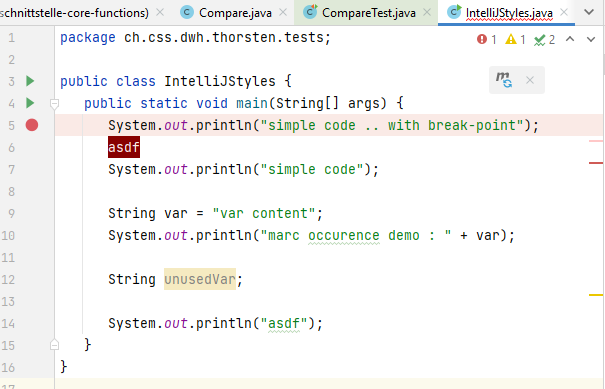The height and width of the screenshot is (389, 605).
Task: Click the erroneous 'asdf' text on line 6
Action: tap(124, 147)
